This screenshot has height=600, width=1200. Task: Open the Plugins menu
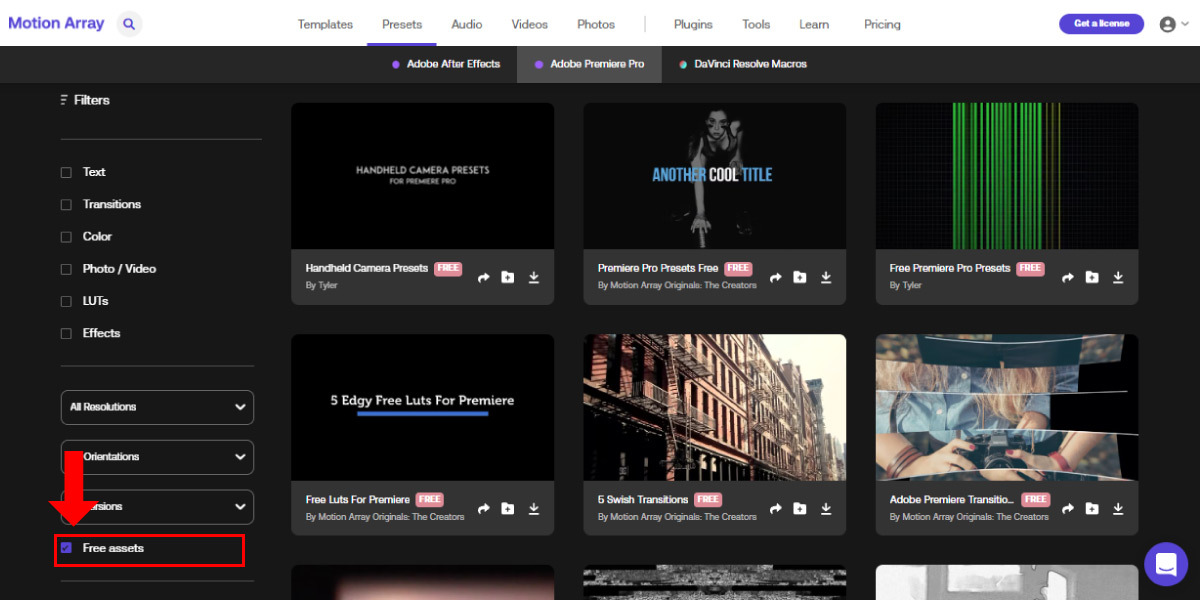point(693,24)
